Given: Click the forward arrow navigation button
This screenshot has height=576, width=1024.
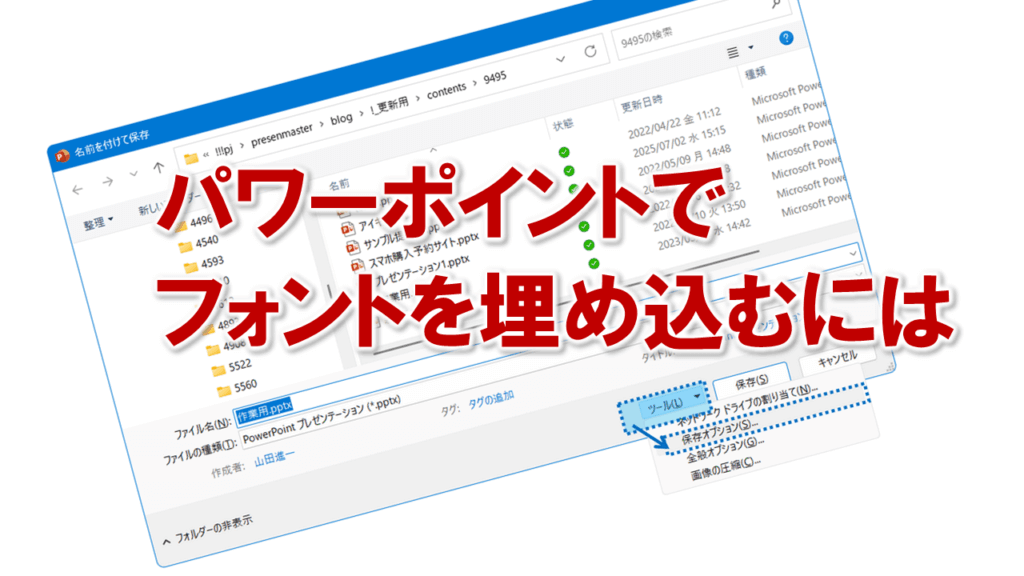Looking at the screenshot, I should tap(107, 181).
